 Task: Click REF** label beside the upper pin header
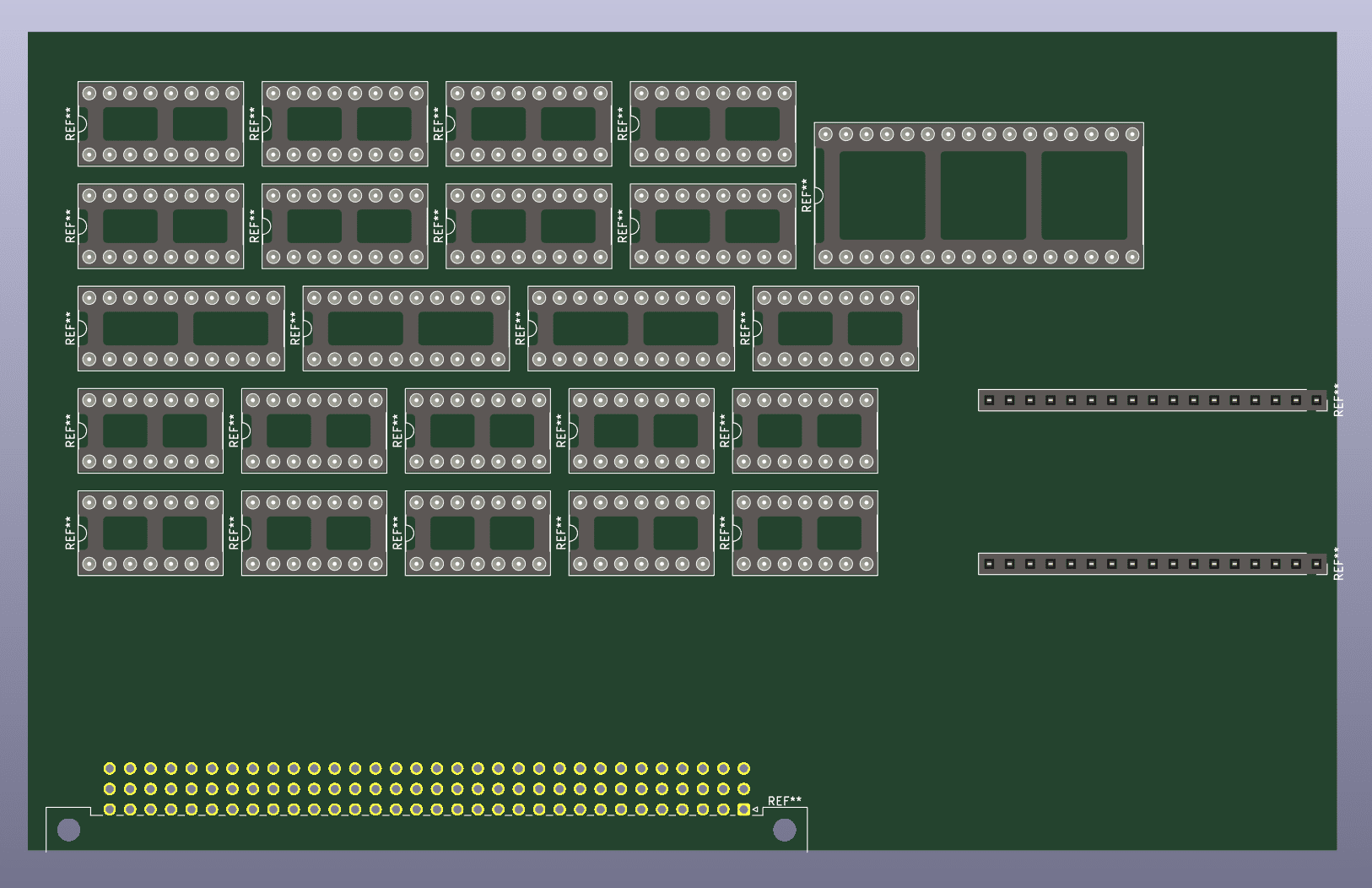coord(1338,400)
